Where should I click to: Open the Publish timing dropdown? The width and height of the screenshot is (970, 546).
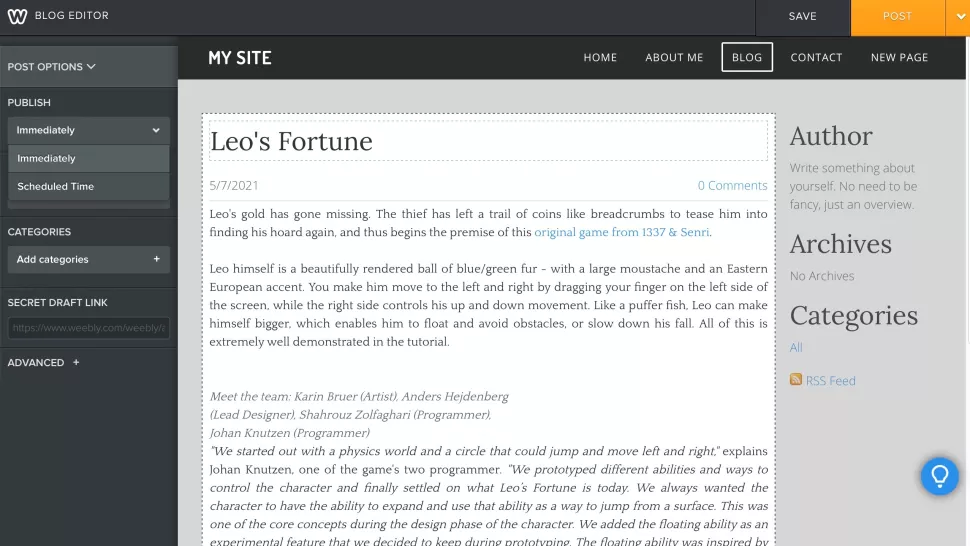(x=88, y=130)
